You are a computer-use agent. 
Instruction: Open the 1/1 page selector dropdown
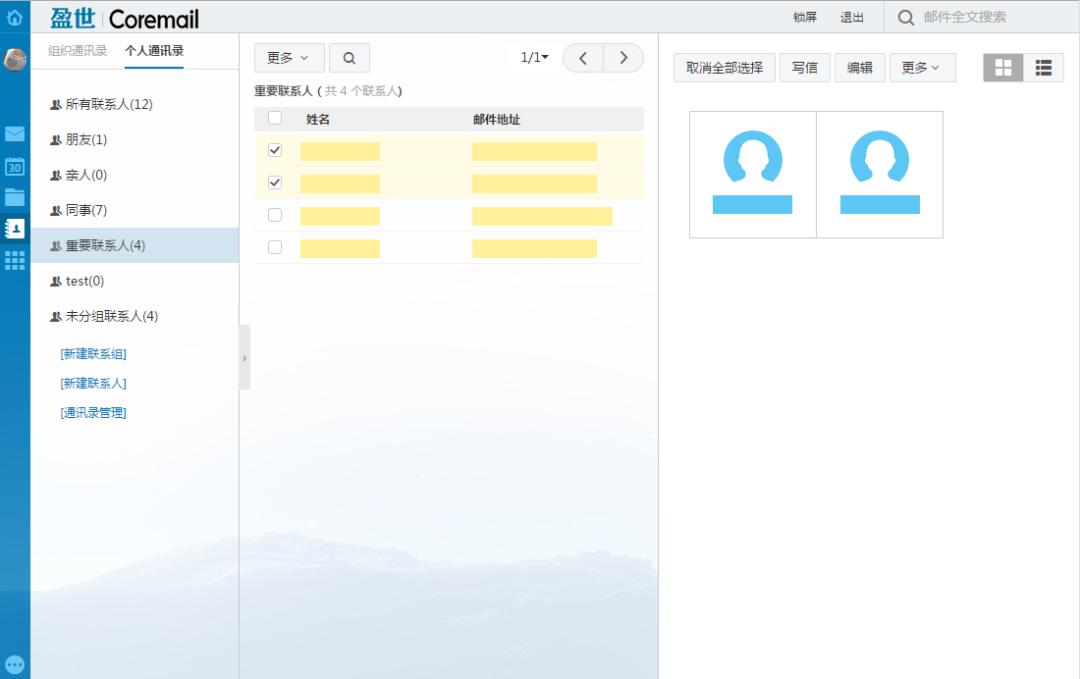point(535,58)
